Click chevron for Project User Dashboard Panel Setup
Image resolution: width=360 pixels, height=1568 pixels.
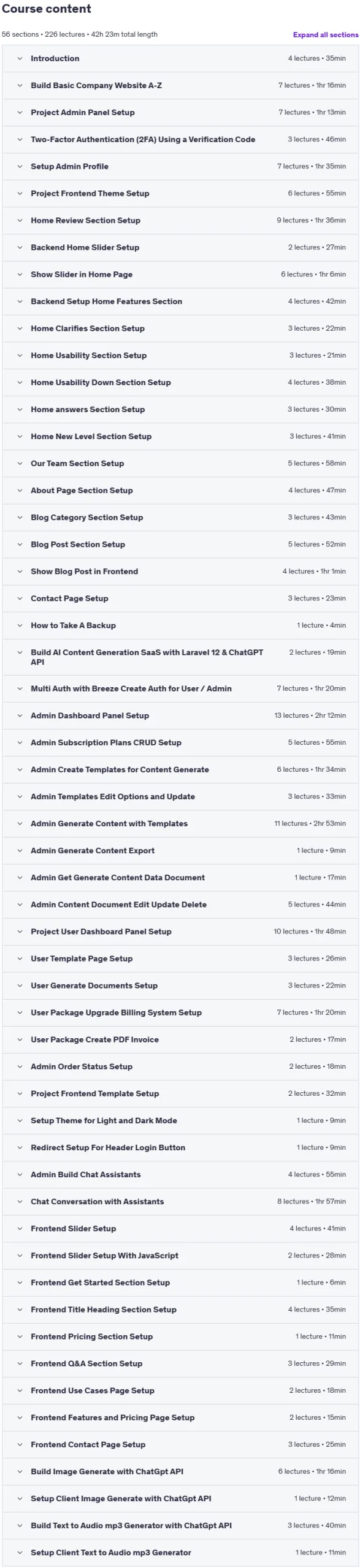click(x=20, y=932)
